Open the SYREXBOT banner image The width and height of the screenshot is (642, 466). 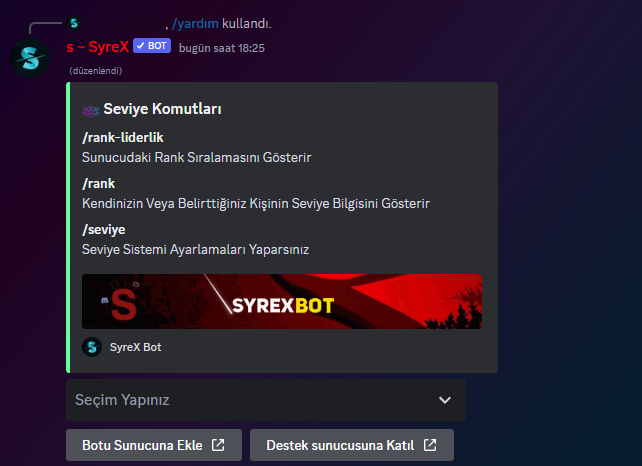point(282,301)
